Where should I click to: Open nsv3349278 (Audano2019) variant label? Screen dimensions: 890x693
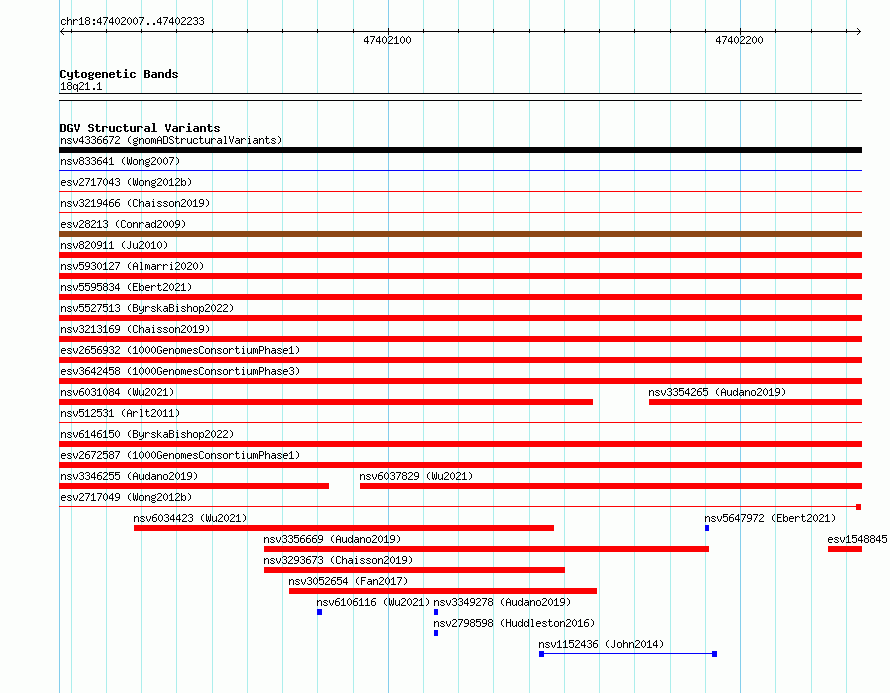point(502,602)
